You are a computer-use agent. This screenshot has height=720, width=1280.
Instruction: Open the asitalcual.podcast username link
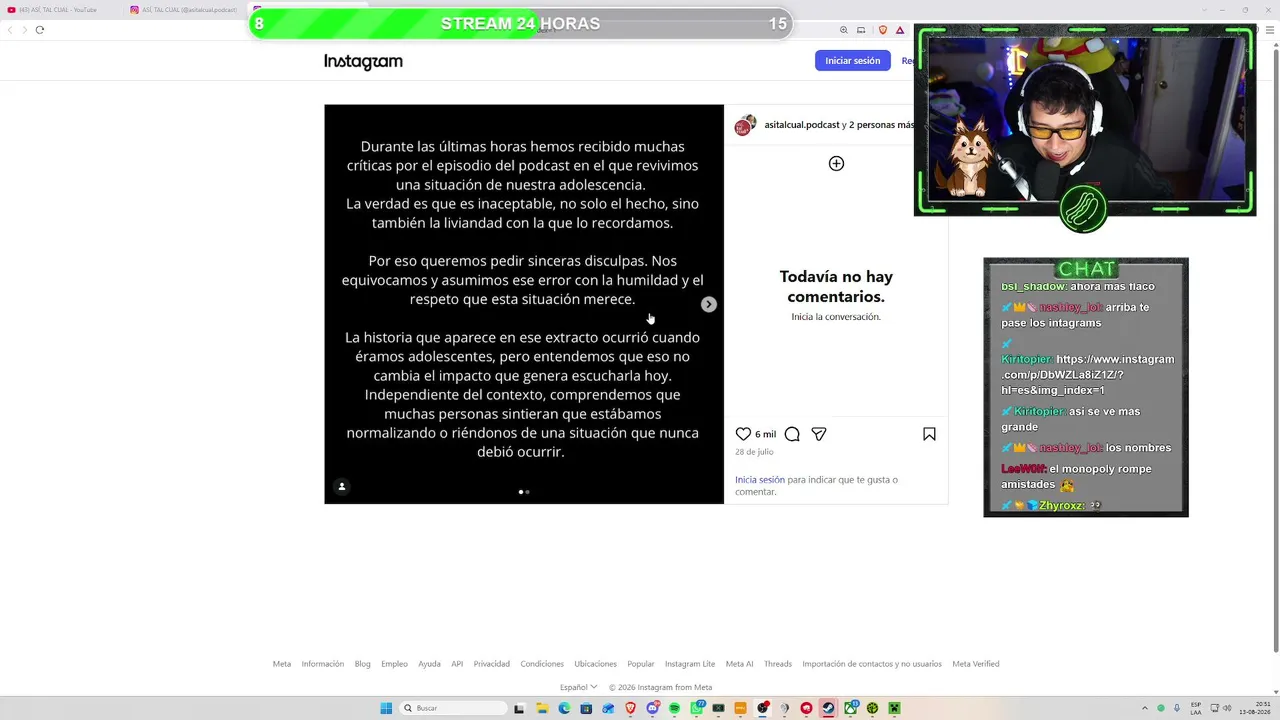click(x=802, y=125)
